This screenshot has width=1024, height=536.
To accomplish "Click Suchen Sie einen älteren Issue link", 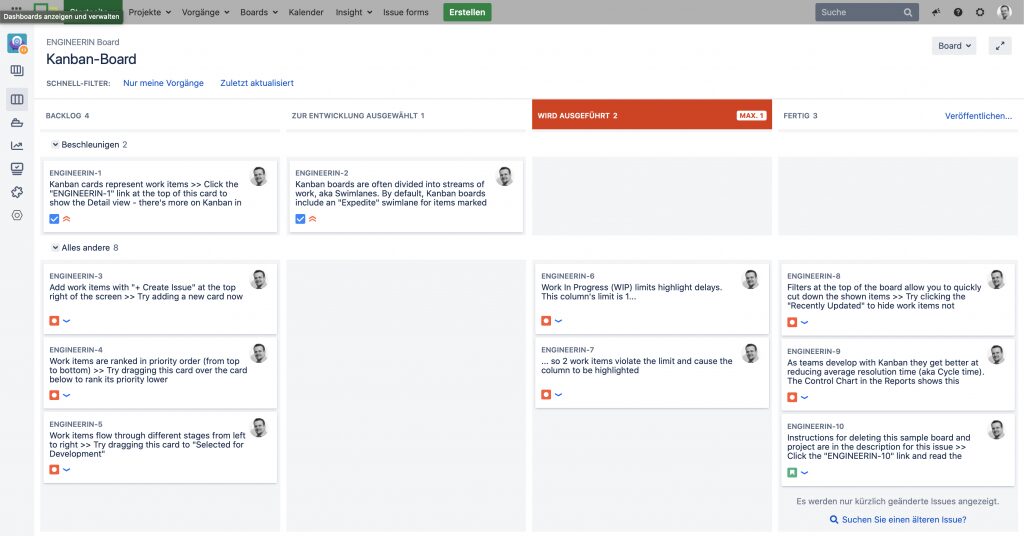I will [904, 520].
